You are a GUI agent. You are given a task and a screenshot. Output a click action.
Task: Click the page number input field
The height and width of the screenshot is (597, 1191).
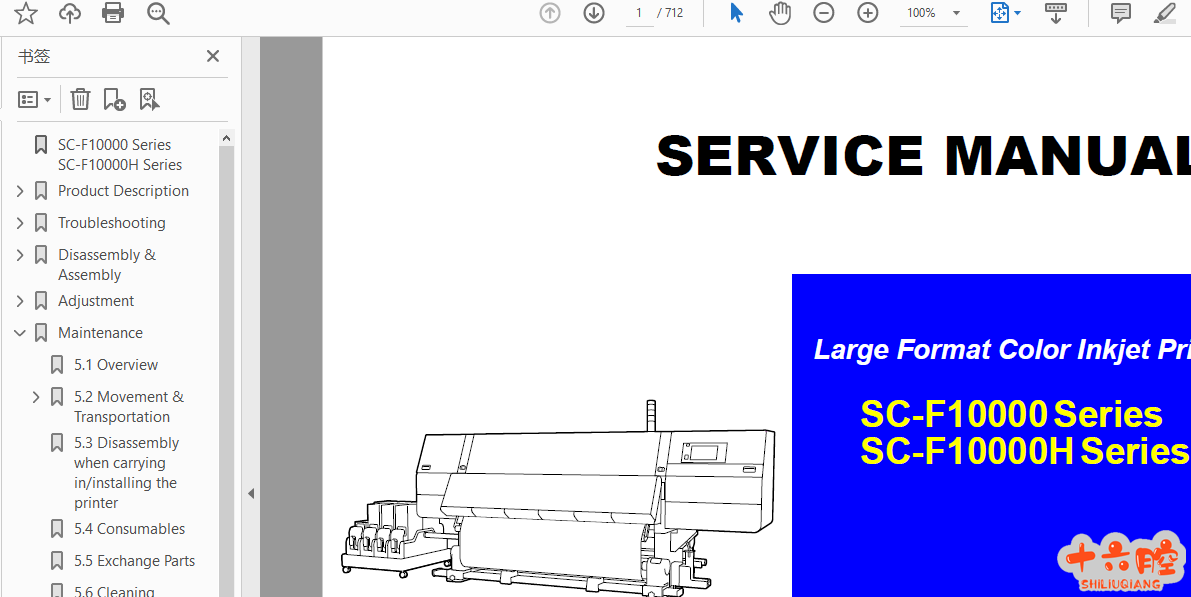click(638, 13)
